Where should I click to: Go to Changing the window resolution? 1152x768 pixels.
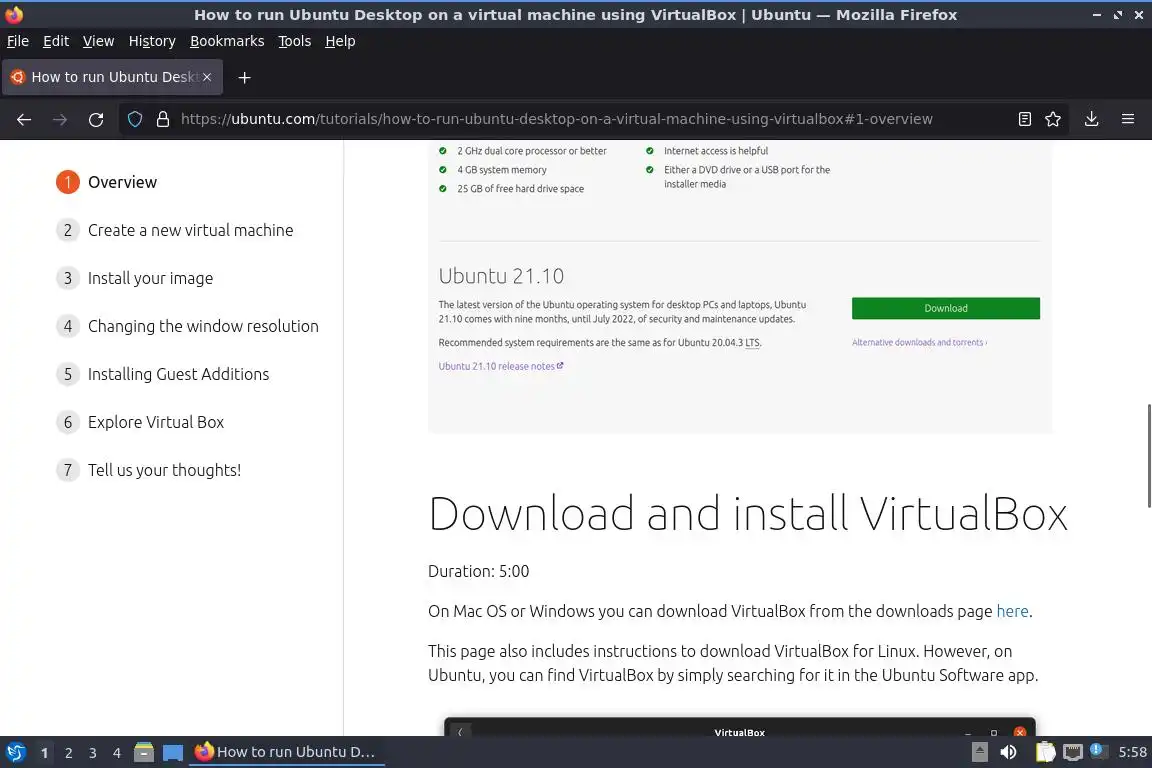click(x=187, y=326)
